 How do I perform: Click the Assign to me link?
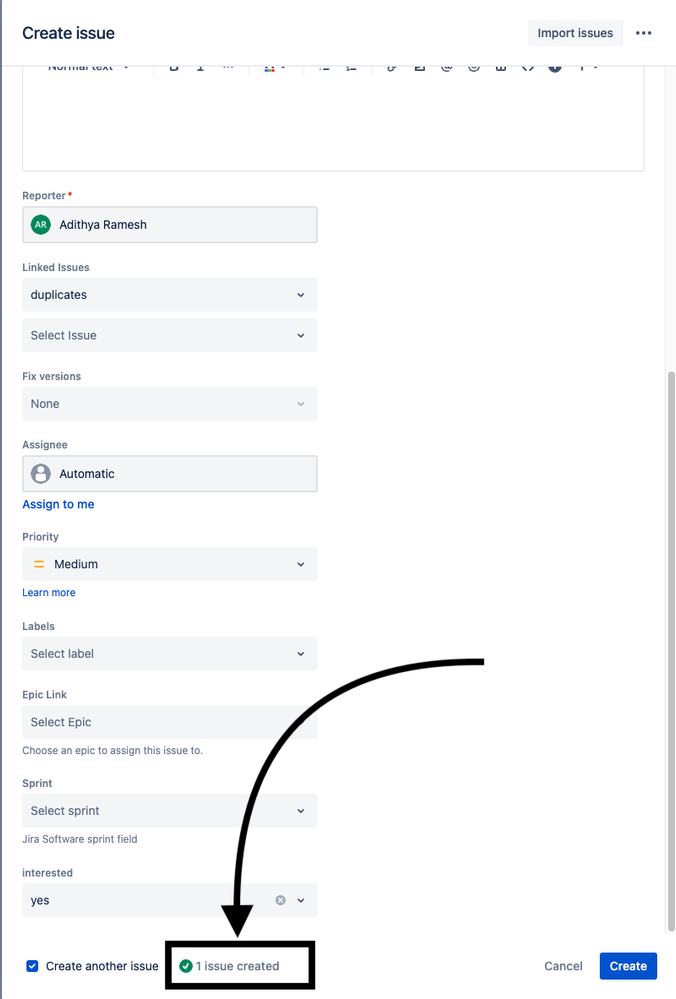[58, 504]
